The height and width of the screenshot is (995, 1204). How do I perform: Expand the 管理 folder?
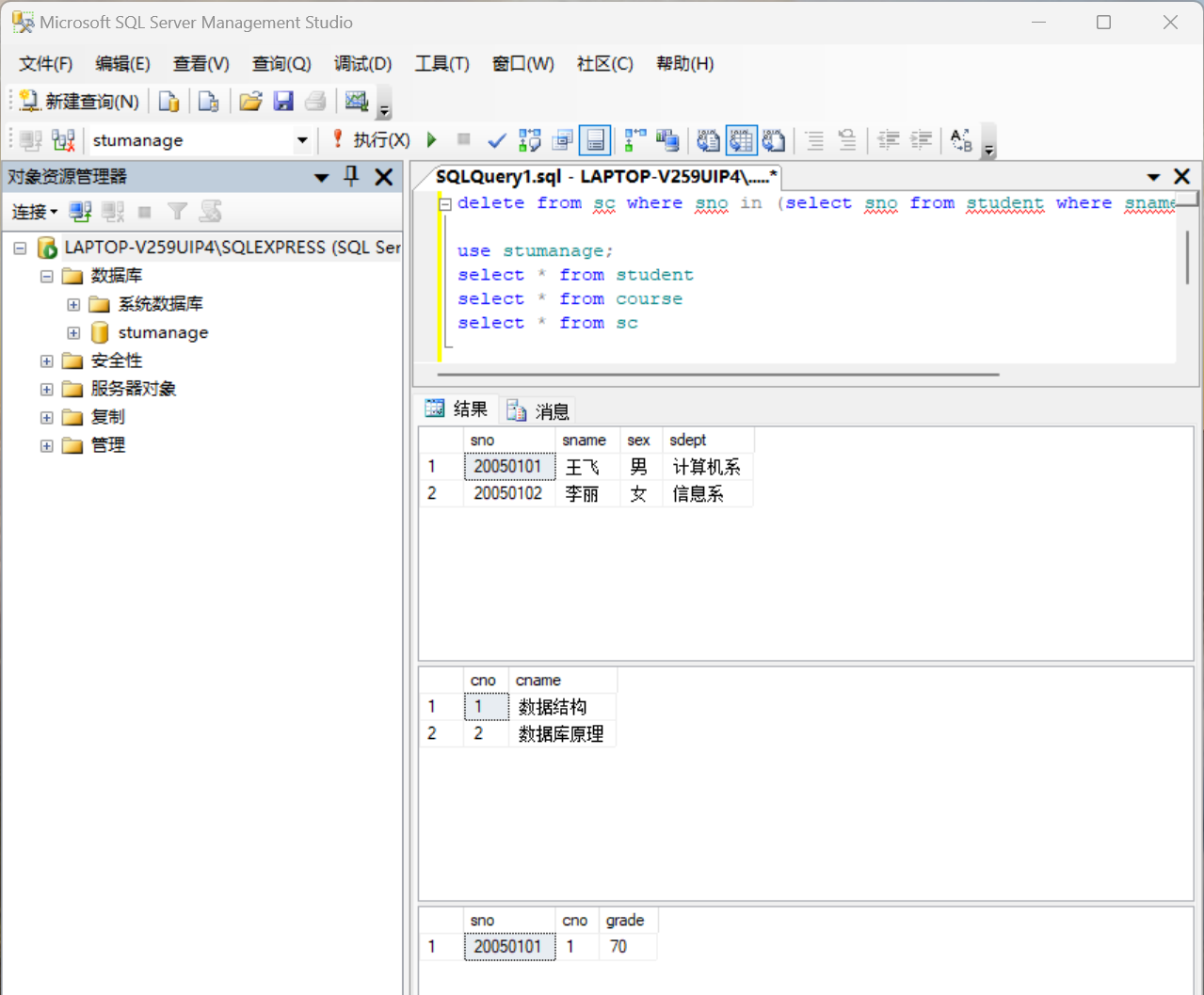(47, 446)
